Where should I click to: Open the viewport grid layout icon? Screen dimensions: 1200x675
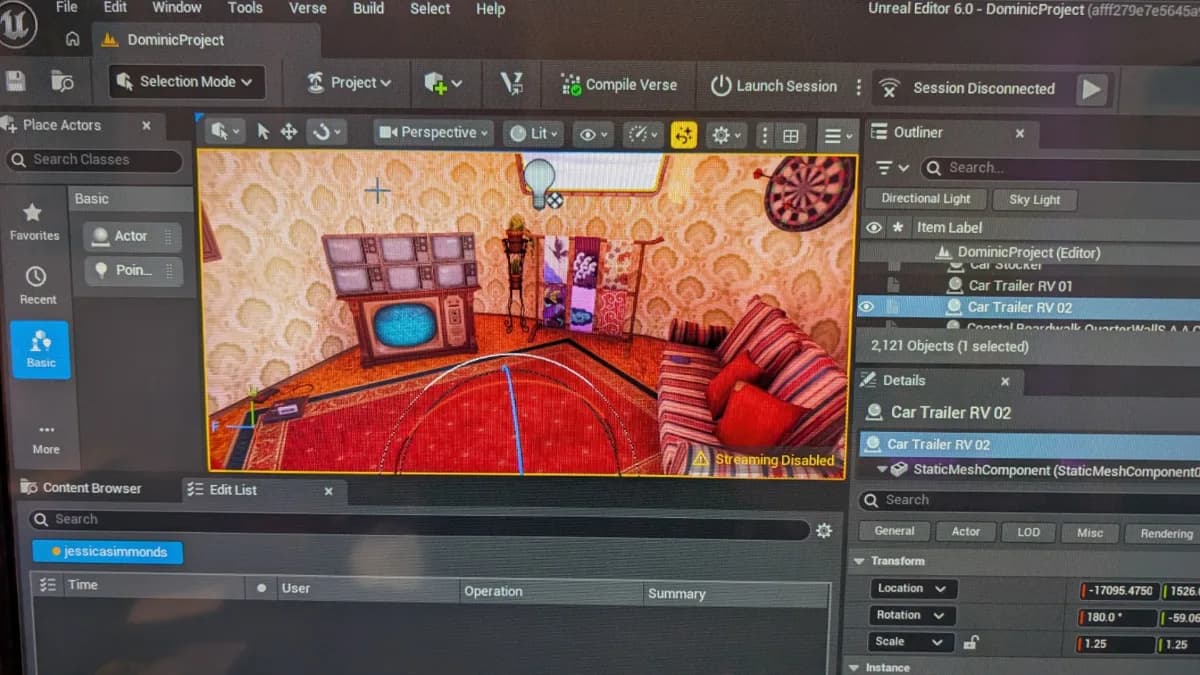pyautogui.click(x=791, y=136)
